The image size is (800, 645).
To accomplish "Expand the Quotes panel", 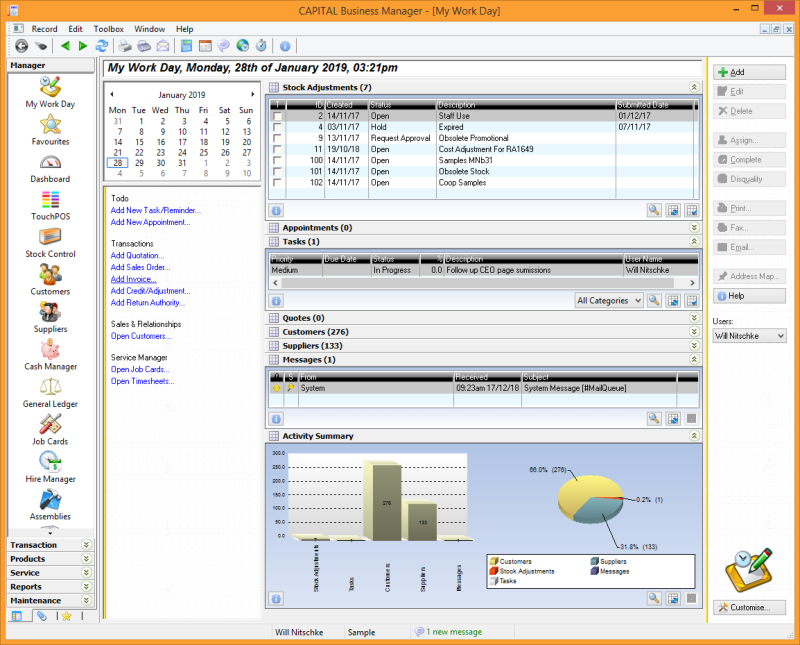I will tap(694, 318).
